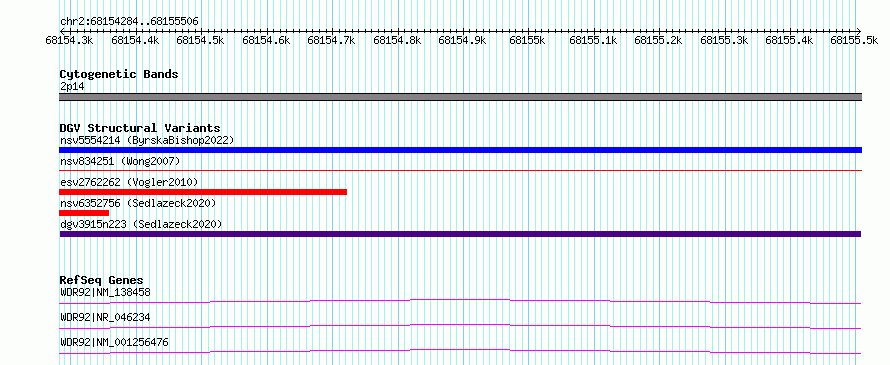
Task: Click the magenta WDR92|NR_046234 gene line
Action: [x=460, y=326]
